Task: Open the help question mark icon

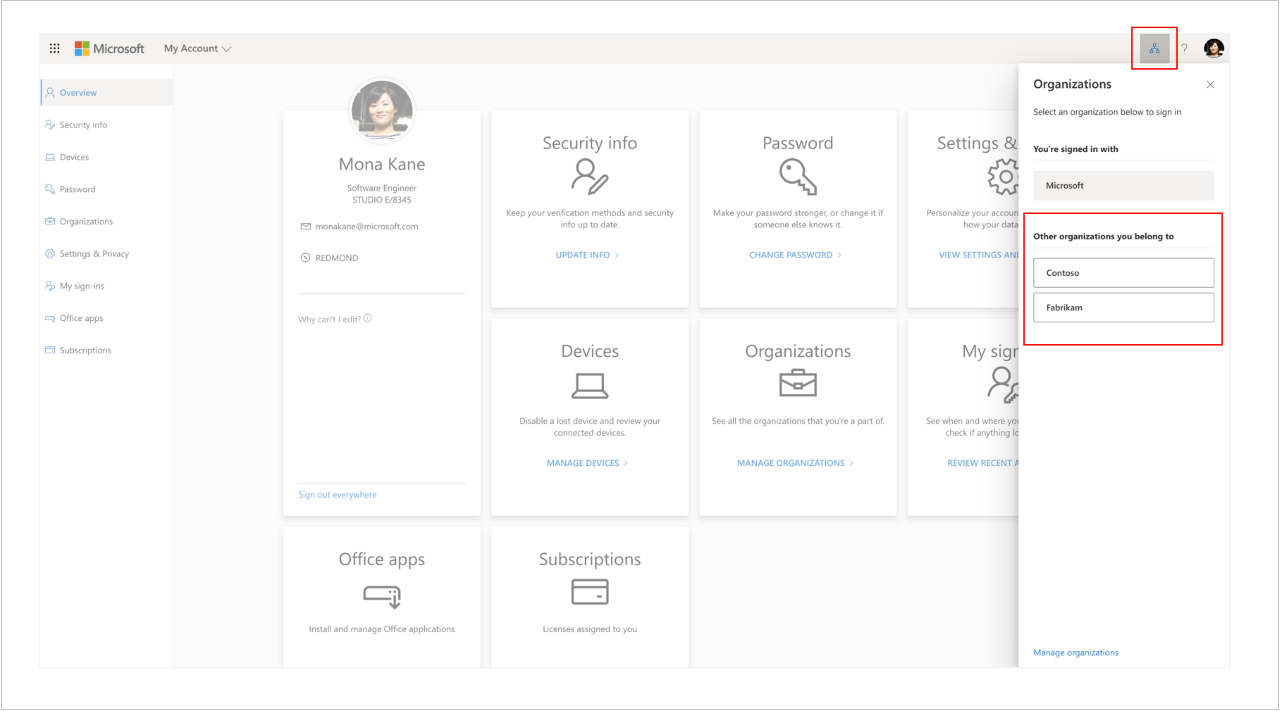Action: pos(1184,47)
